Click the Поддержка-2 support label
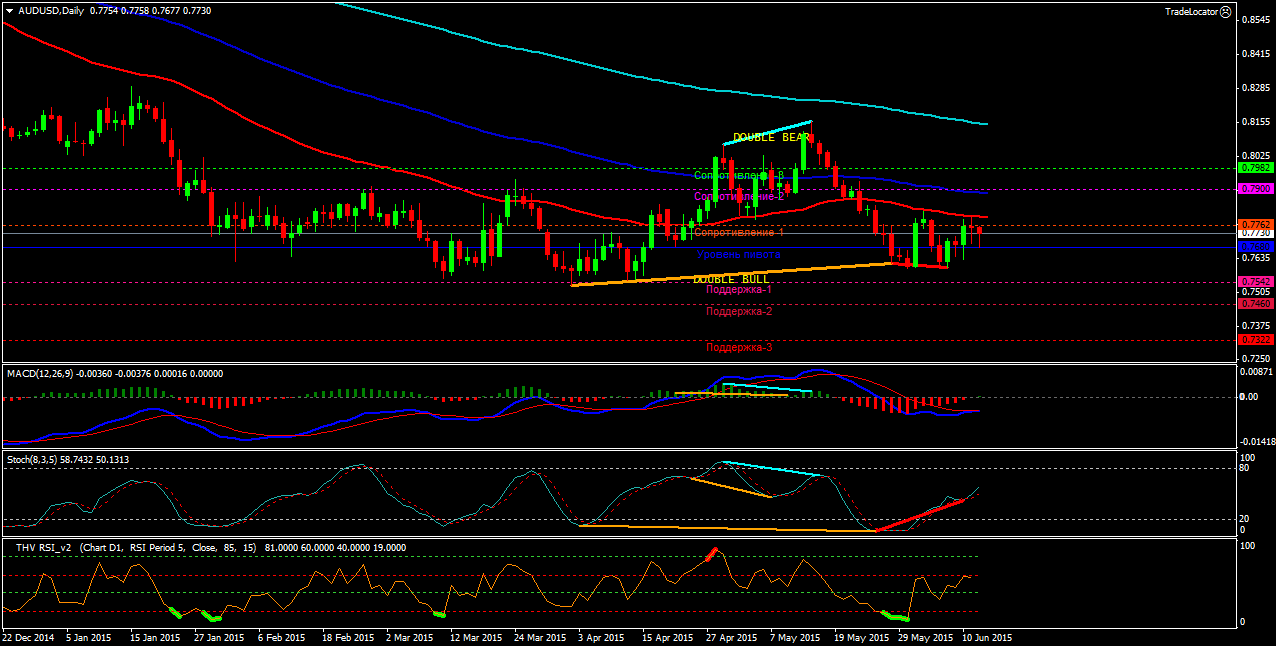Image resolution: width=1276 pixels, height=646 pixels. (x=739, y=311)
